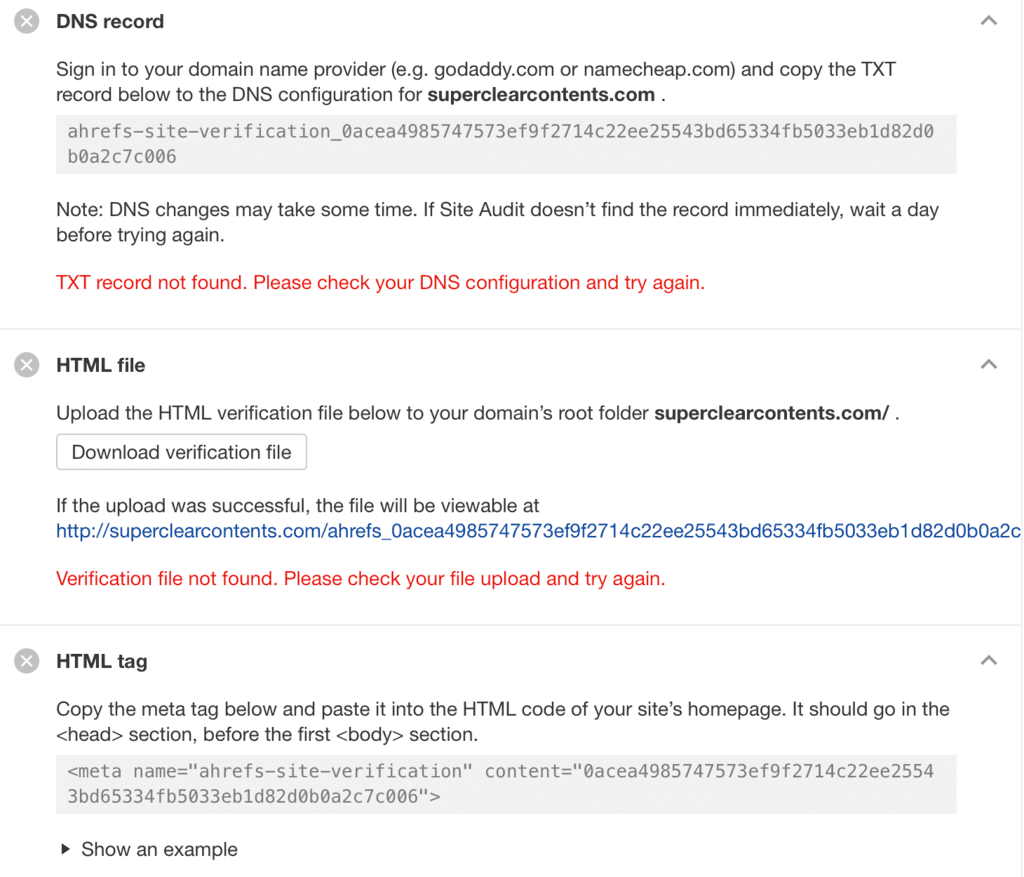Screen dimensions: 1024x877
Task: Click the meta tag code snippet box
Action: (x=505, y=784)
